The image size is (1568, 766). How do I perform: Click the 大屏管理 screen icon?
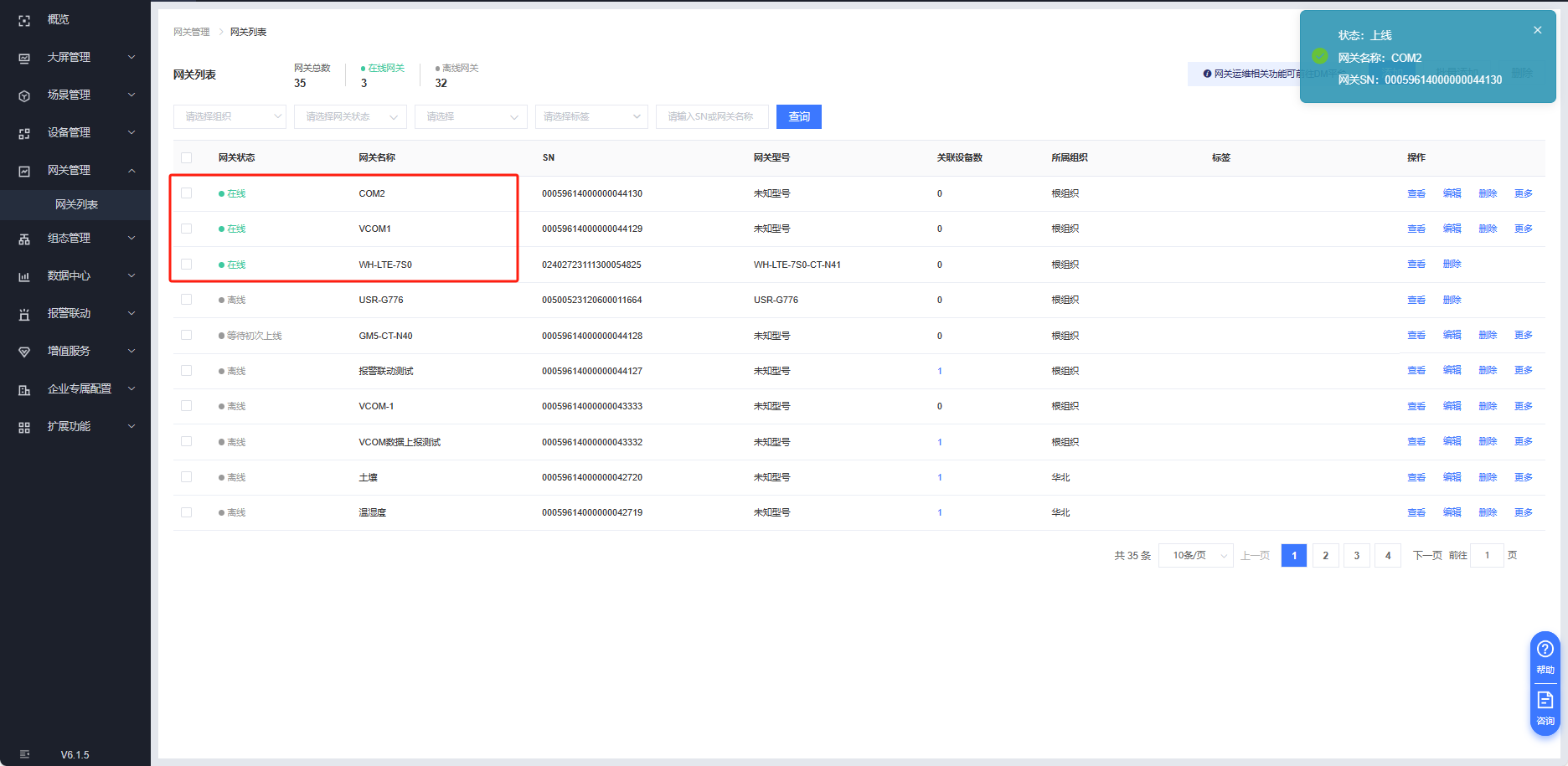pos(24,58)
